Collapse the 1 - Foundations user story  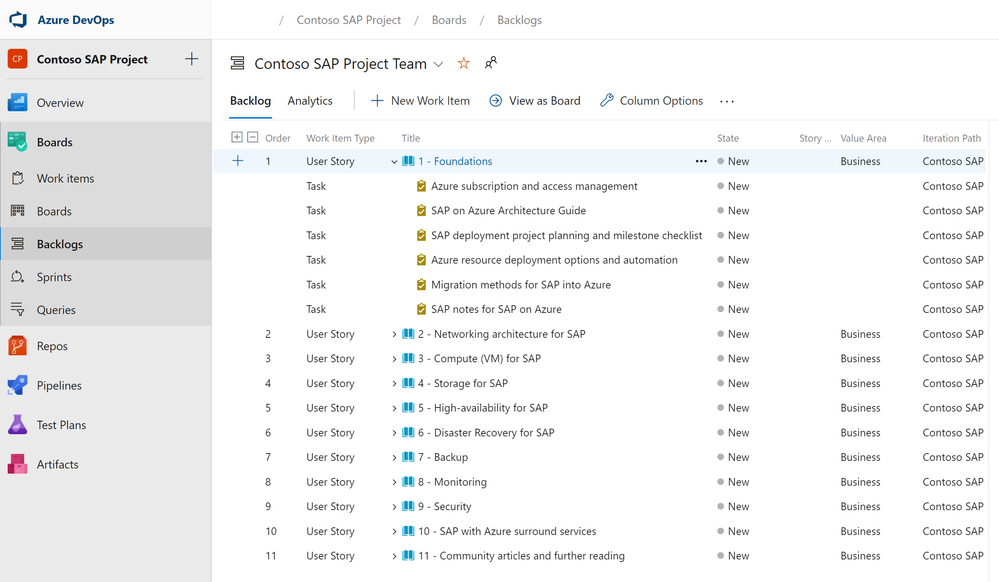coord(395,162)
